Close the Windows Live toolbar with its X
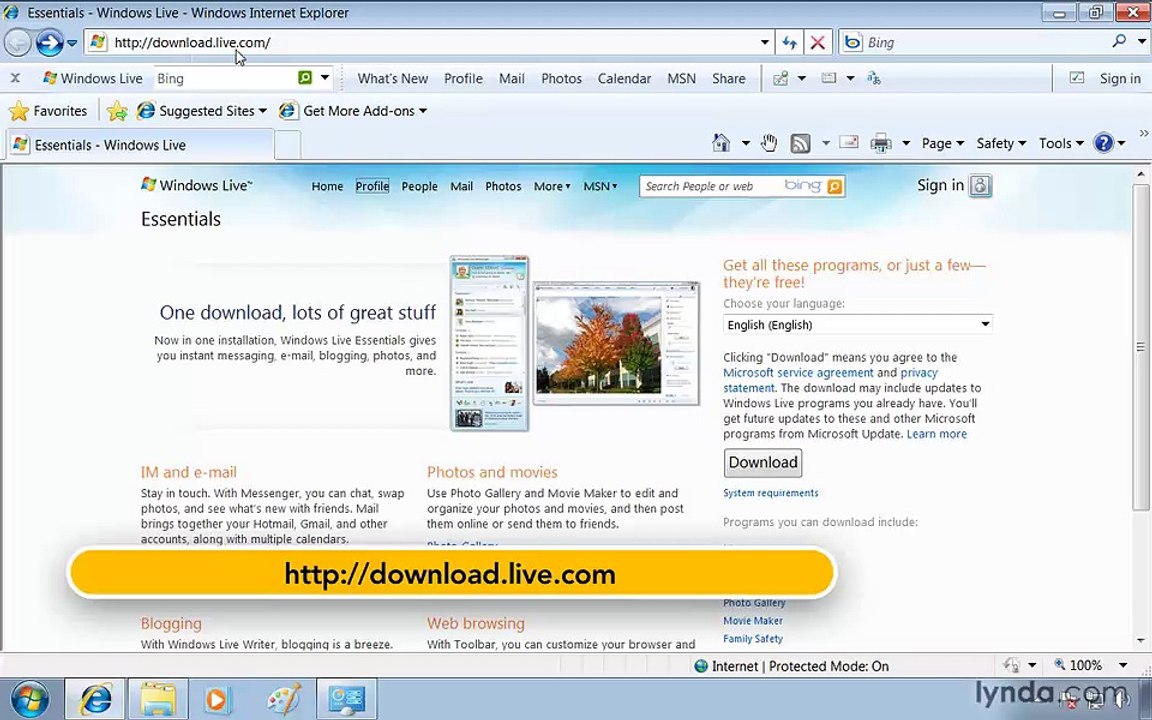 click(x=15, y=78)
